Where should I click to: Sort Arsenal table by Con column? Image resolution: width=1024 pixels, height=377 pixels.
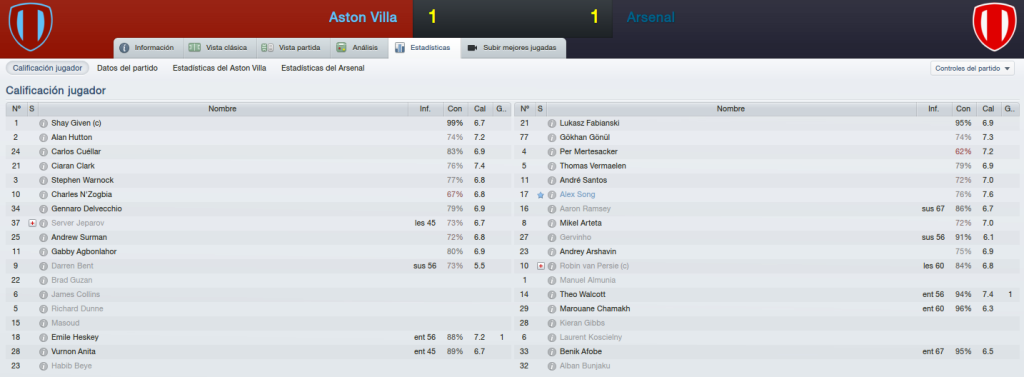click(x=962, y=108)
